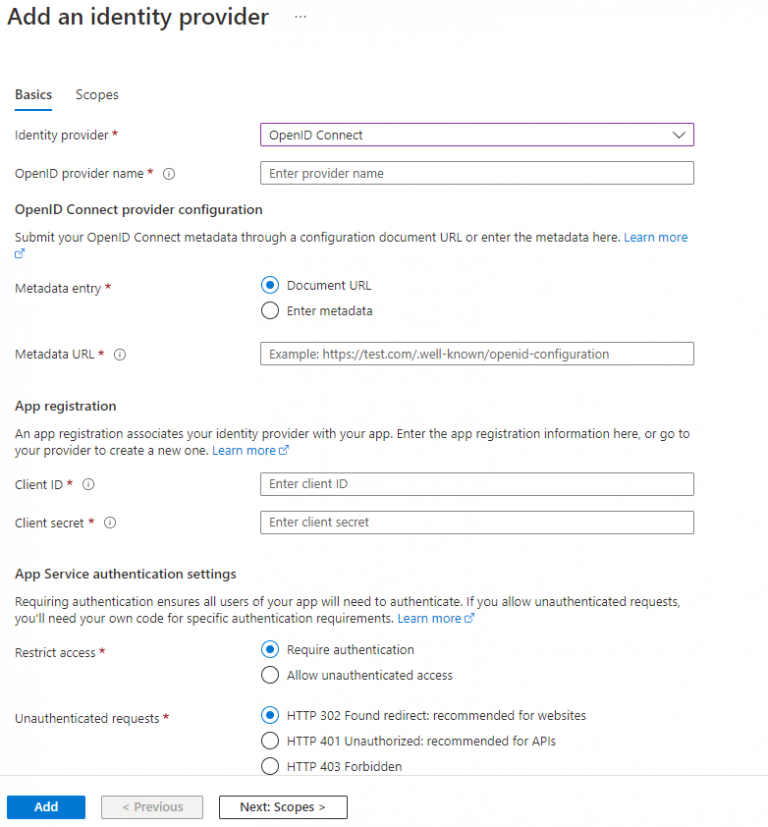This screenshot has width=768, height=827.
Task: Switch to the Scopes tab
Action: [x=96, y=94]
